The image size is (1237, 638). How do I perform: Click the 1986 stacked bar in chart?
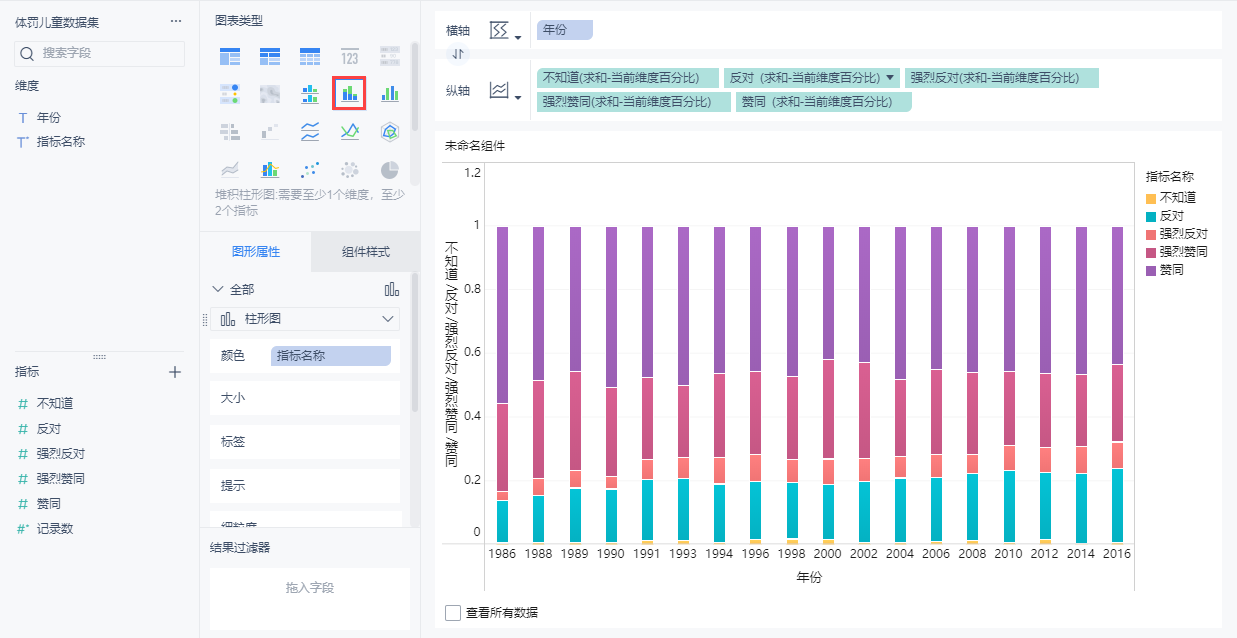click(x=502, y=385)
